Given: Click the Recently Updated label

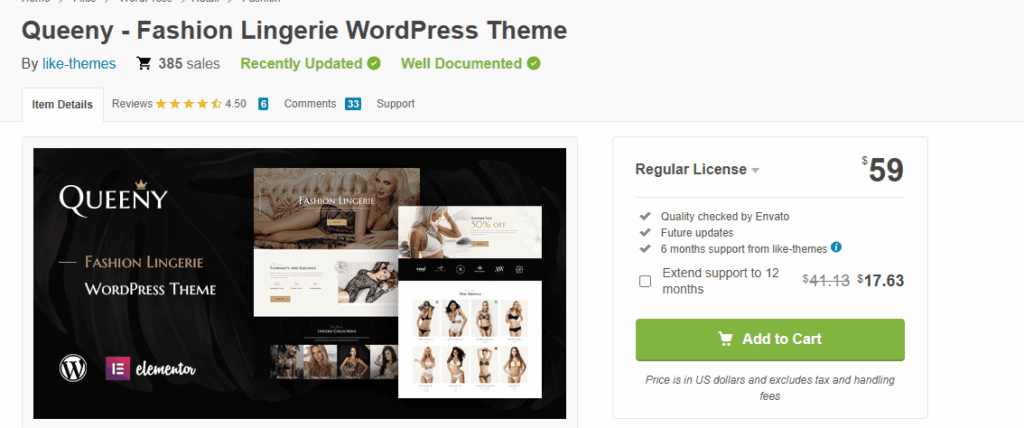Looking at the screenshot, I should coord(301,63).
